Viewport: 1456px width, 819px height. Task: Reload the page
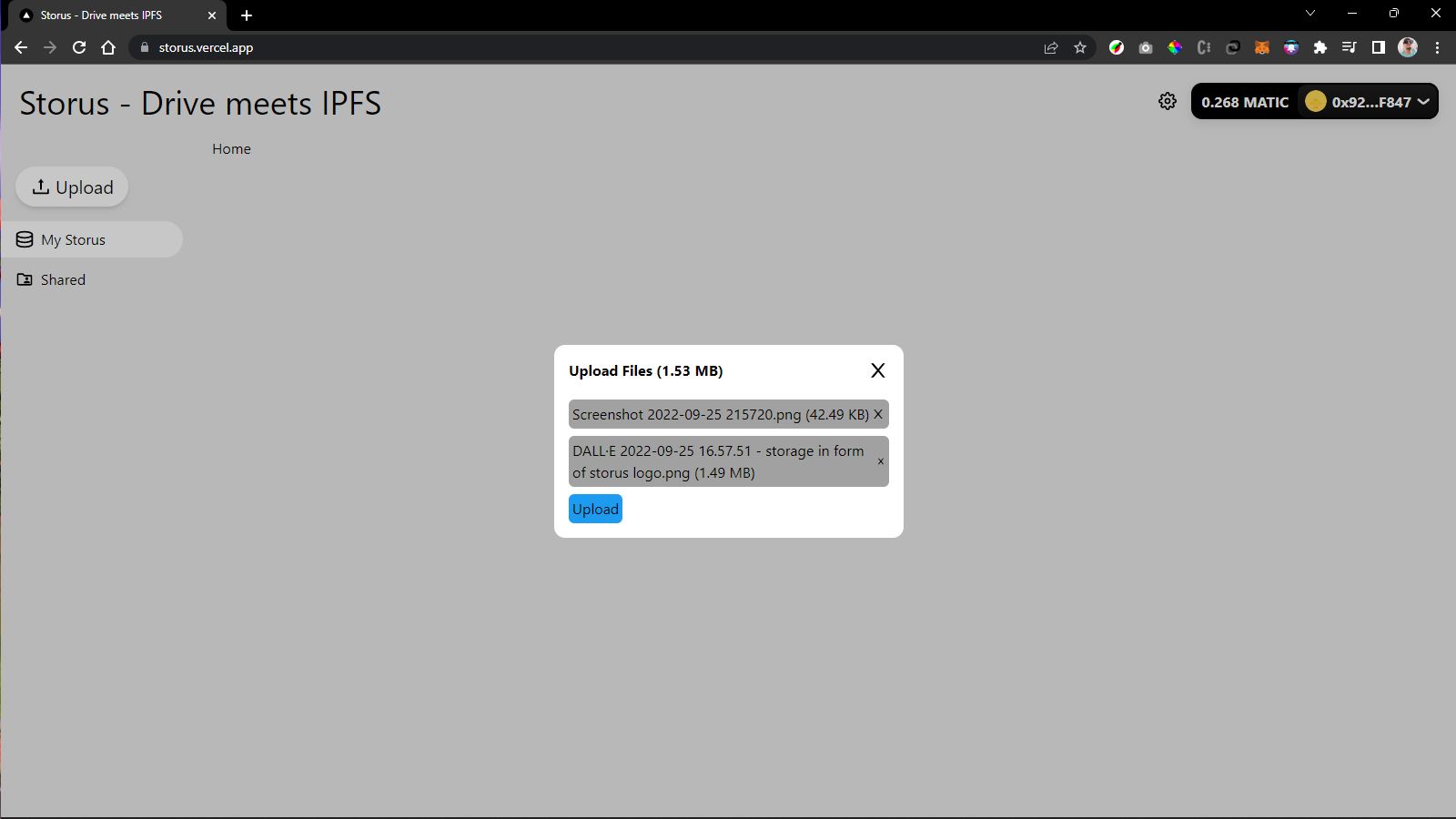pyautogui.click(x=79, y=47)
